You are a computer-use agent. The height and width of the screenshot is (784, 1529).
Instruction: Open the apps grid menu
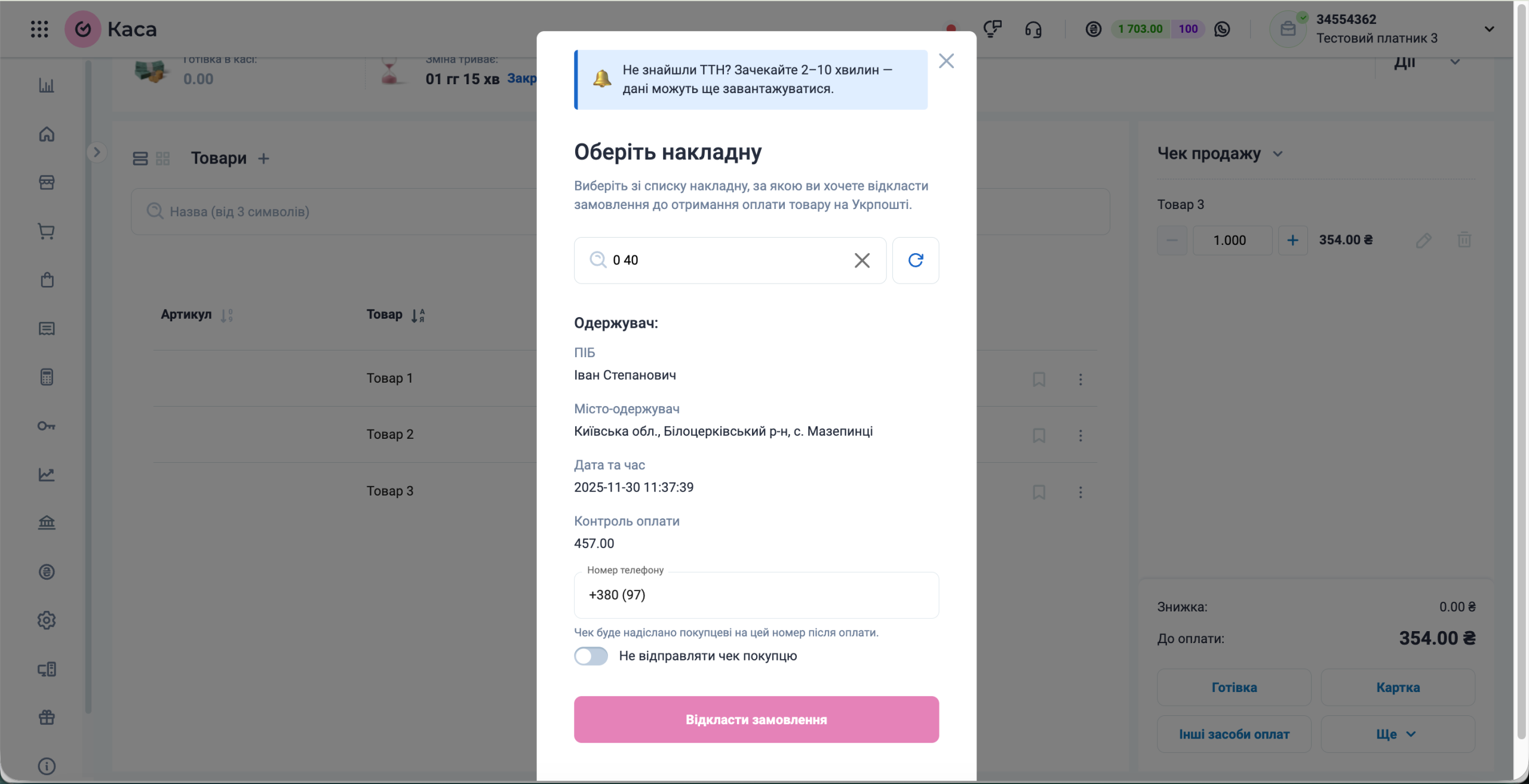point(39,29)
